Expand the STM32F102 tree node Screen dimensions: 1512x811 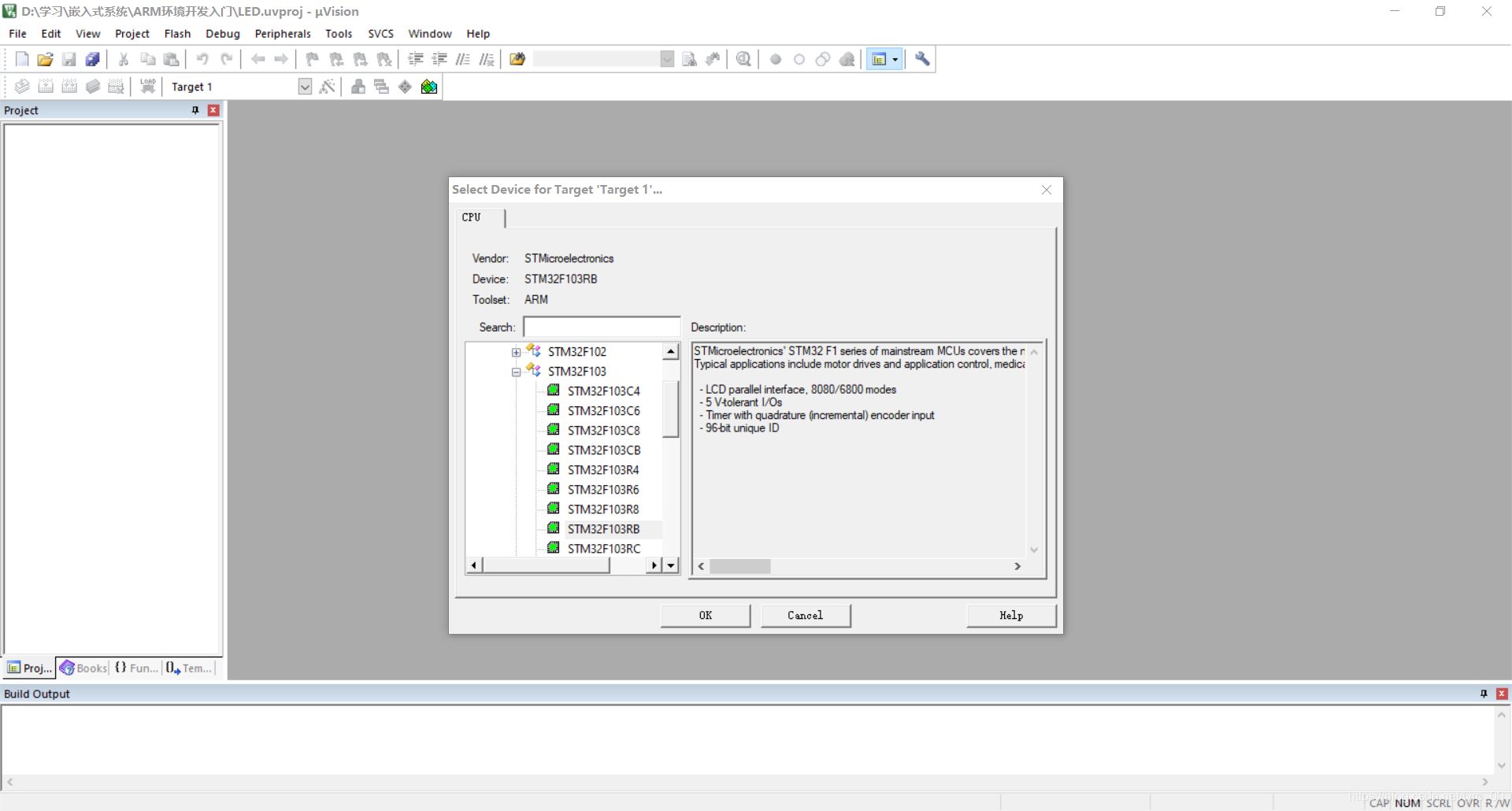click(516, 352)
